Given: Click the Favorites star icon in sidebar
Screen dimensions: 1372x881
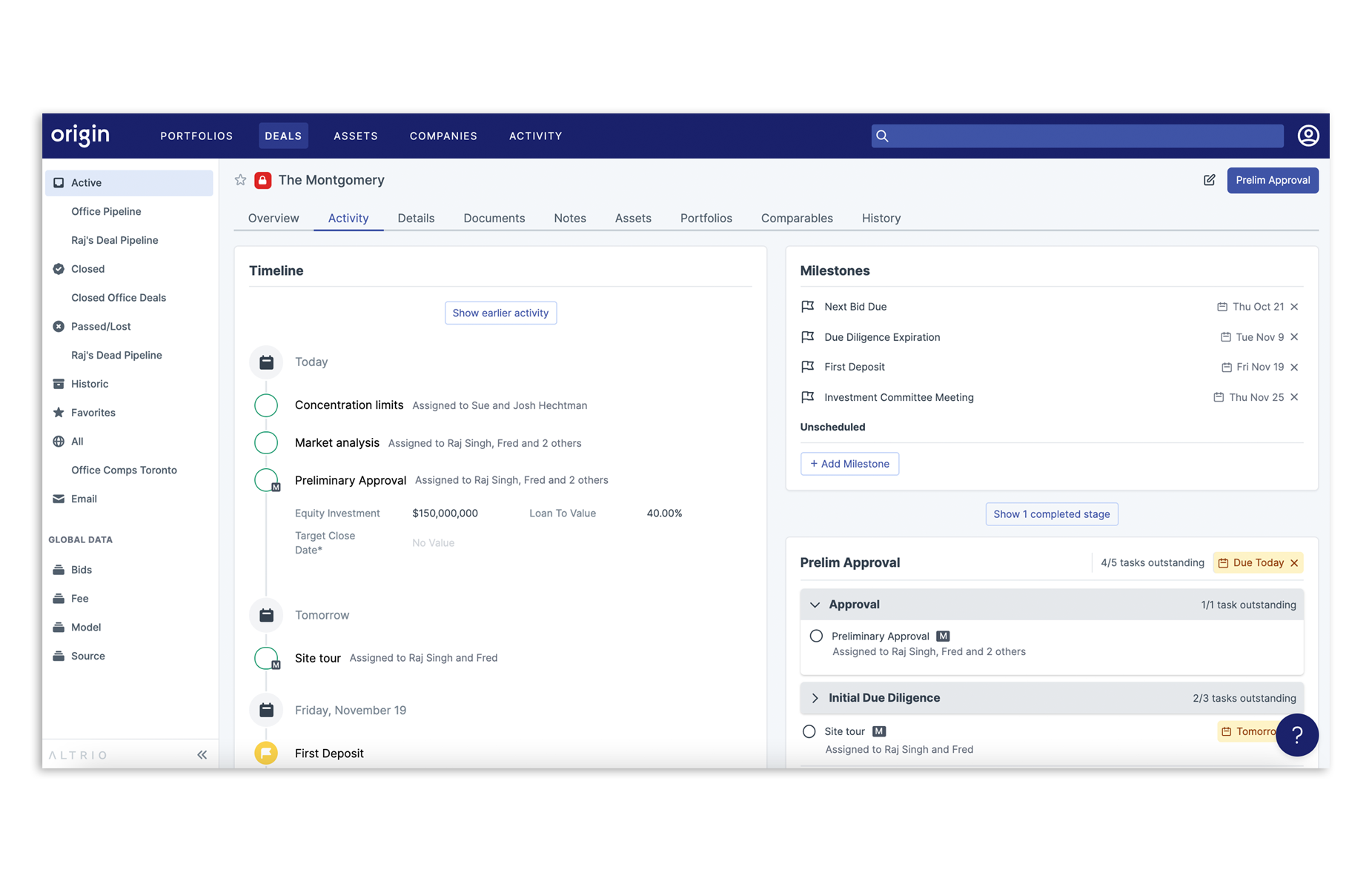Looking at the screenshot, I should point(59,412).
